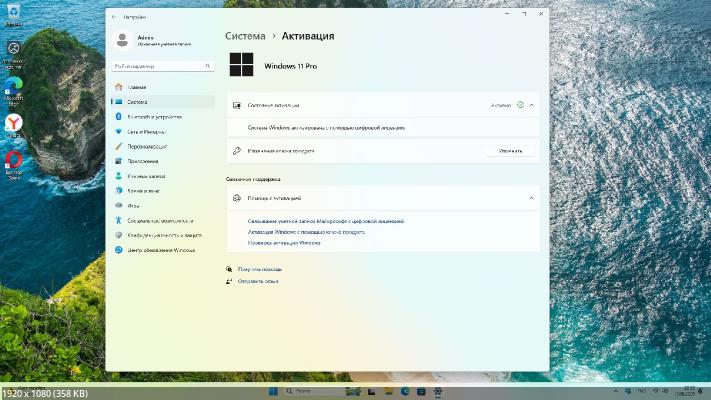Viewport: 711px width, 400px height.
Task: Open the Opera browser desktop shortcut
Action: [x=14, y=165]
